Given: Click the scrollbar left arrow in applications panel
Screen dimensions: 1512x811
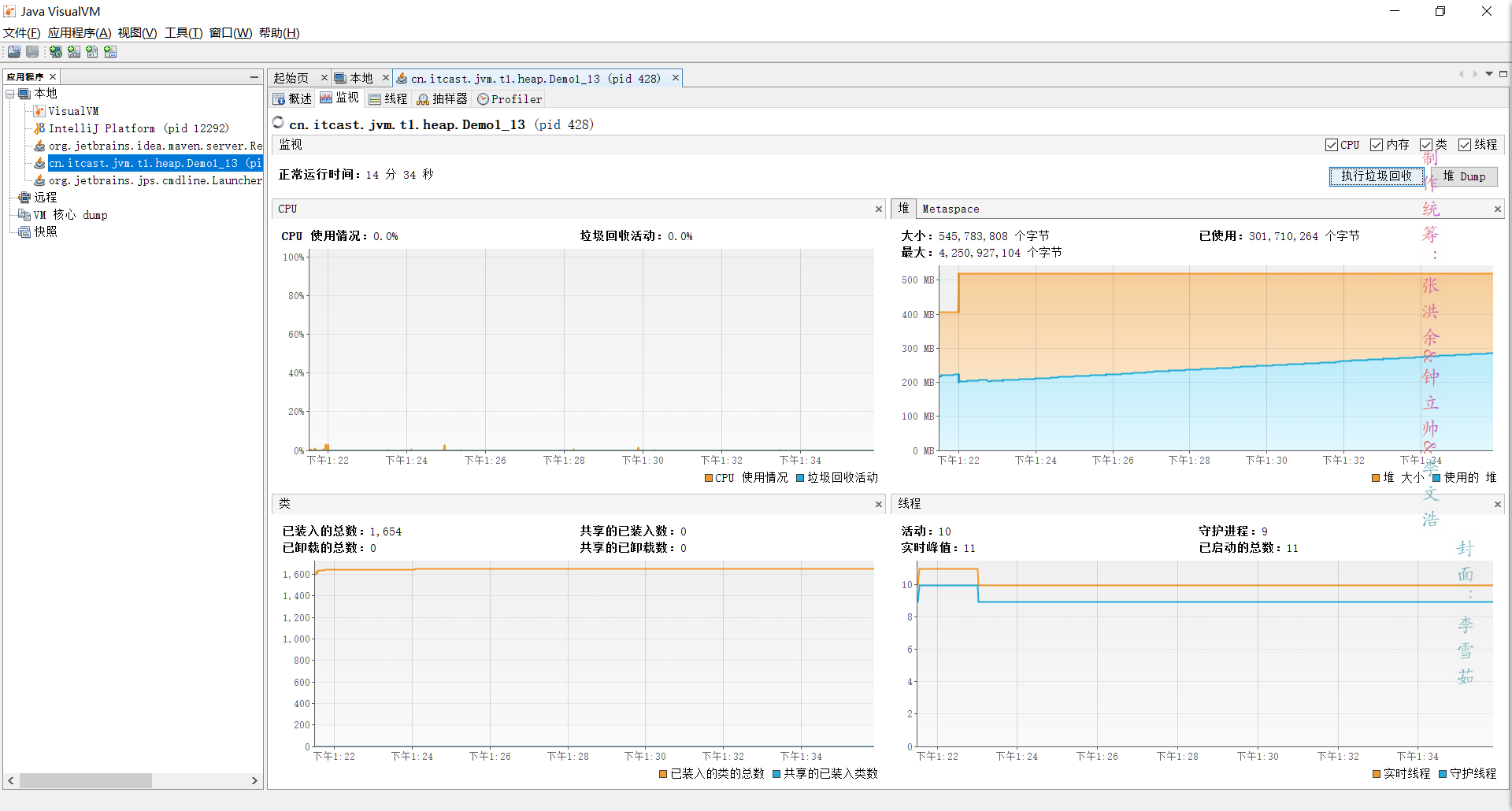Looking at the screenshot, I should [x=10, y=780].
